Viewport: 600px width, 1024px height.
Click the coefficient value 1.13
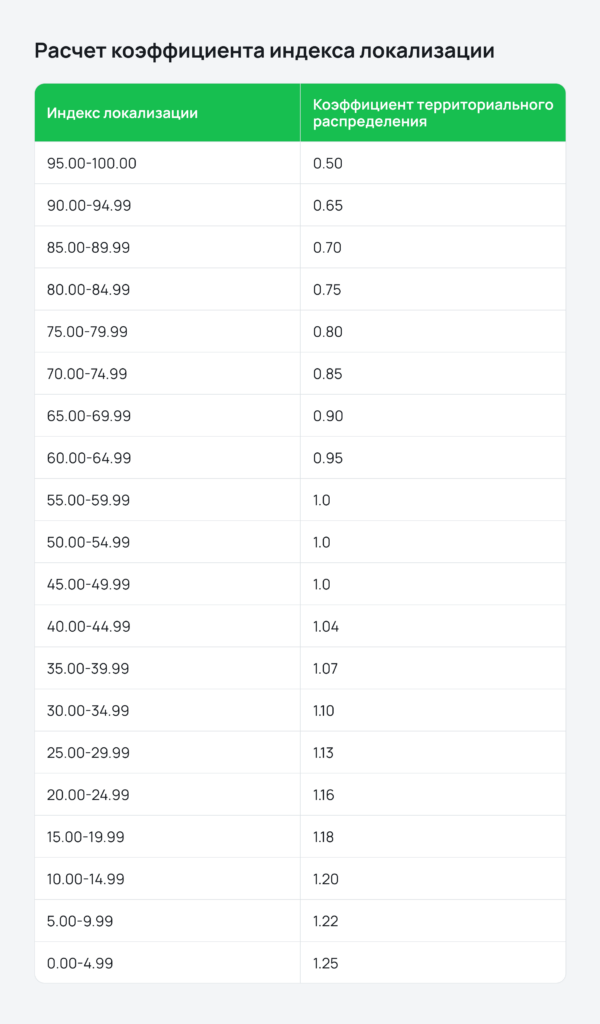(325, 753)
